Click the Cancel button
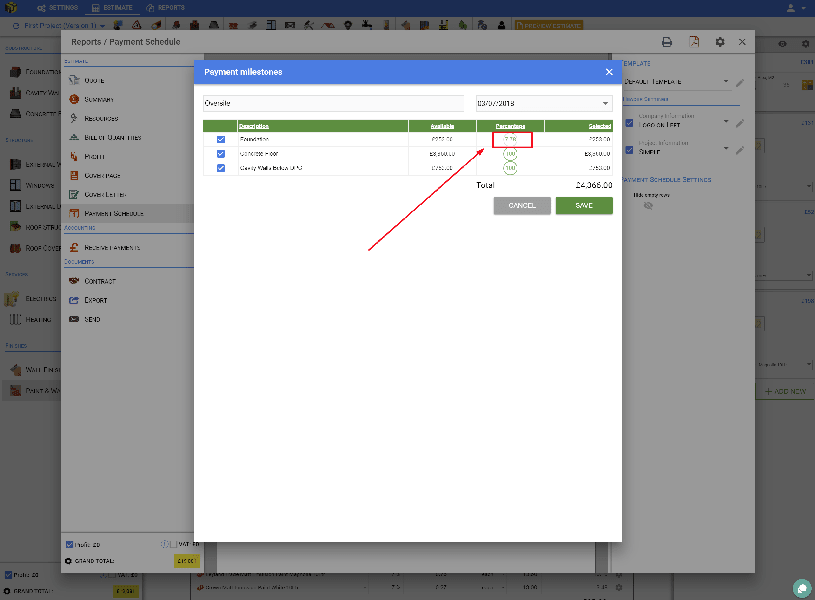The image size is (815, 600). point(522,205)
